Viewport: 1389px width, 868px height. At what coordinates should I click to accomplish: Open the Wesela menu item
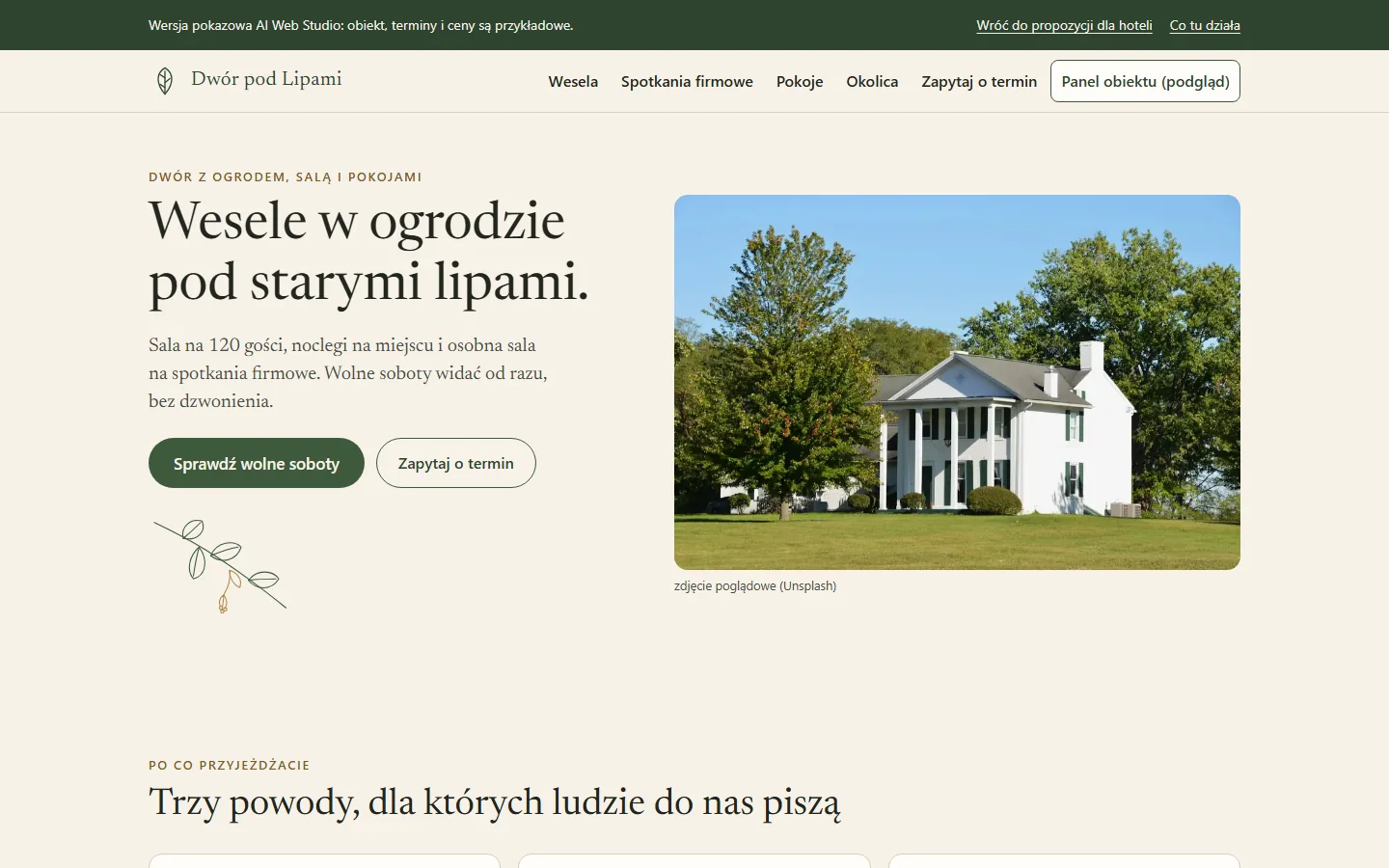click(573, 82)
